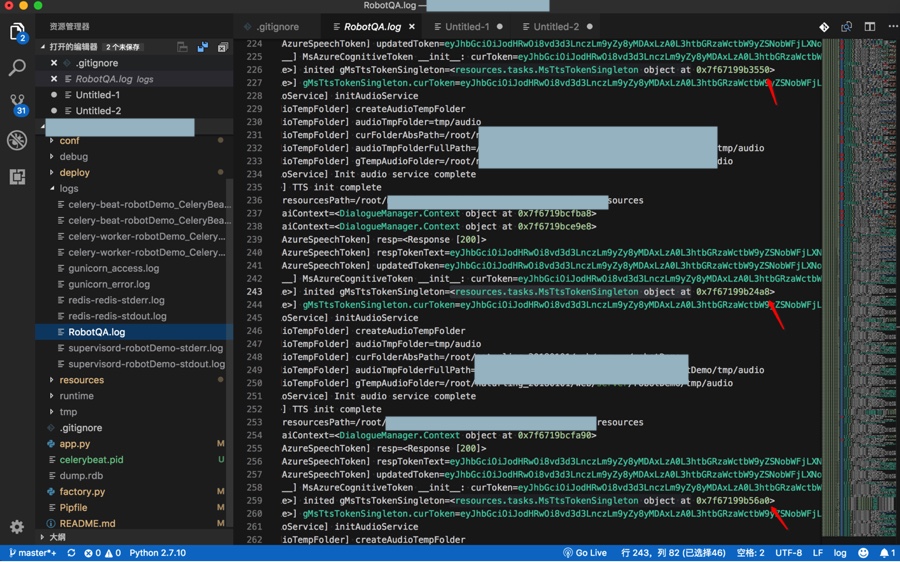Image resolution: width=900 pixels, height=562 pixels.
Task: Close the .gitignore entry in open editors
Action: (x=54, y=63)
